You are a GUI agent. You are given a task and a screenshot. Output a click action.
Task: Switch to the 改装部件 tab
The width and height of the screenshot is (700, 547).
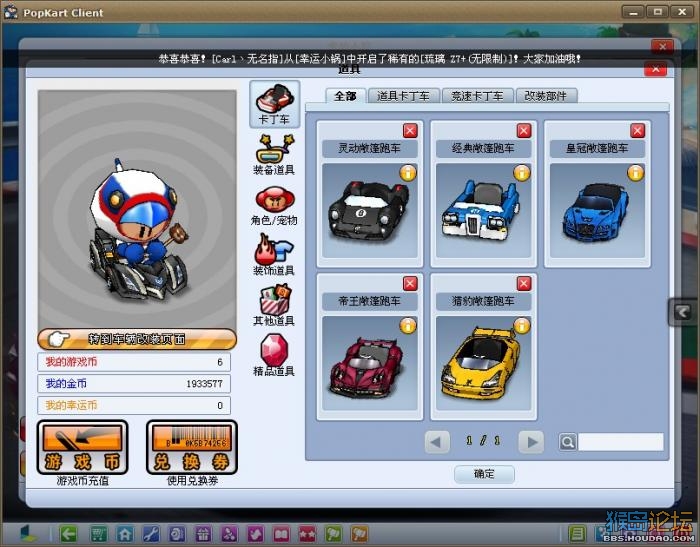(x=546, y=96)
